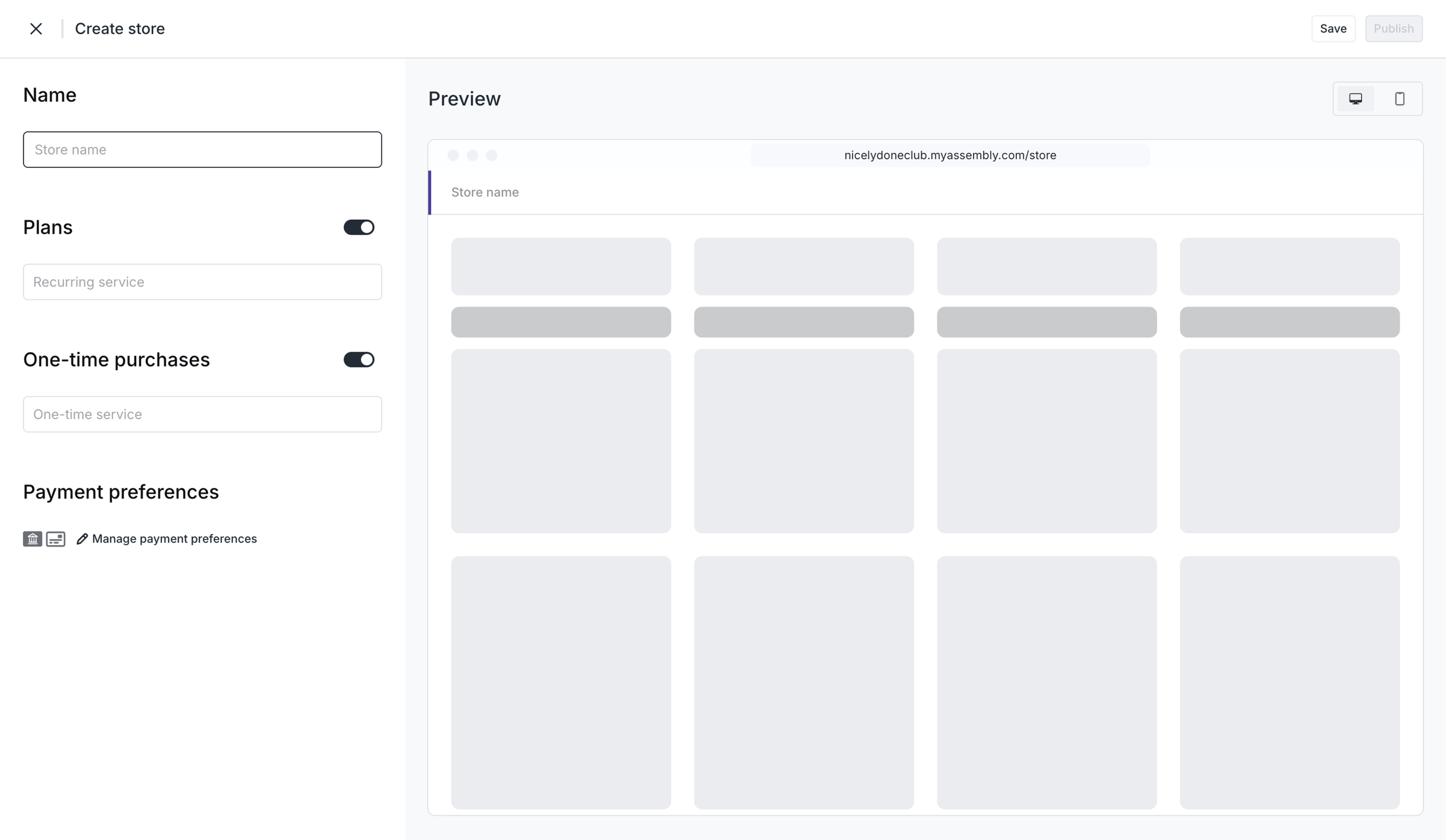Close the Create store dialog

coord(36,29)
